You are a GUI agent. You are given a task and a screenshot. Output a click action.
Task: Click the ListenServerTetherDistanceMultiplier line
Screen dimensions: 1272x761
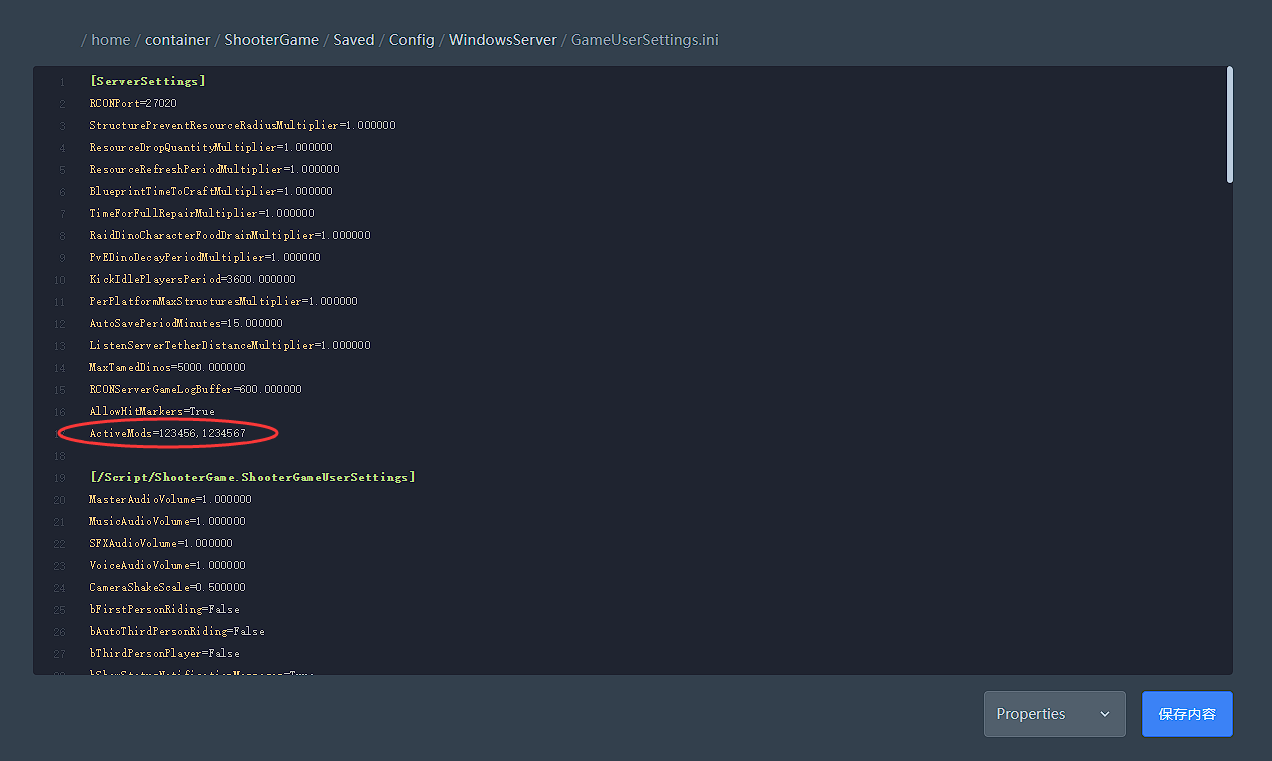pos(230,345)
